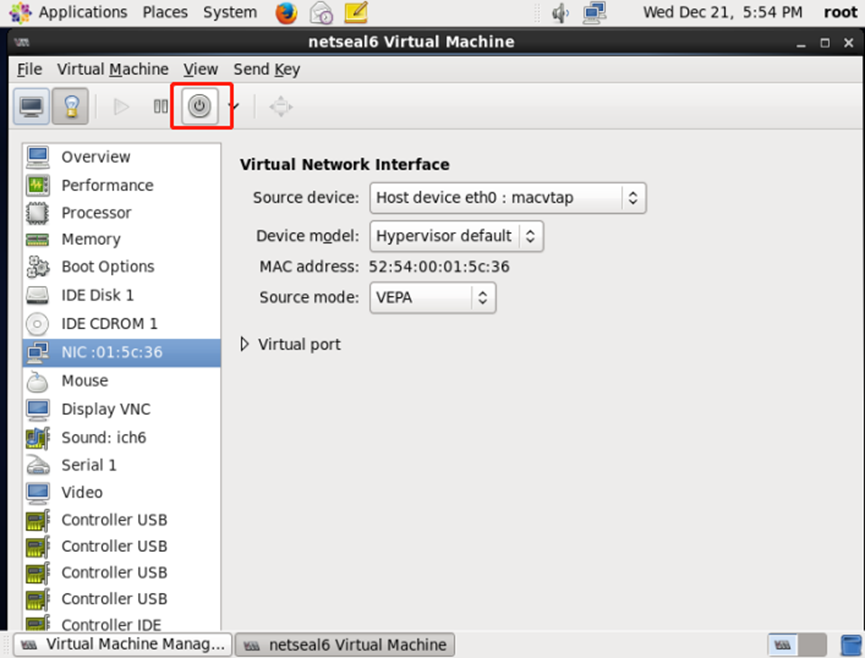Click the date and time clock

723,12
